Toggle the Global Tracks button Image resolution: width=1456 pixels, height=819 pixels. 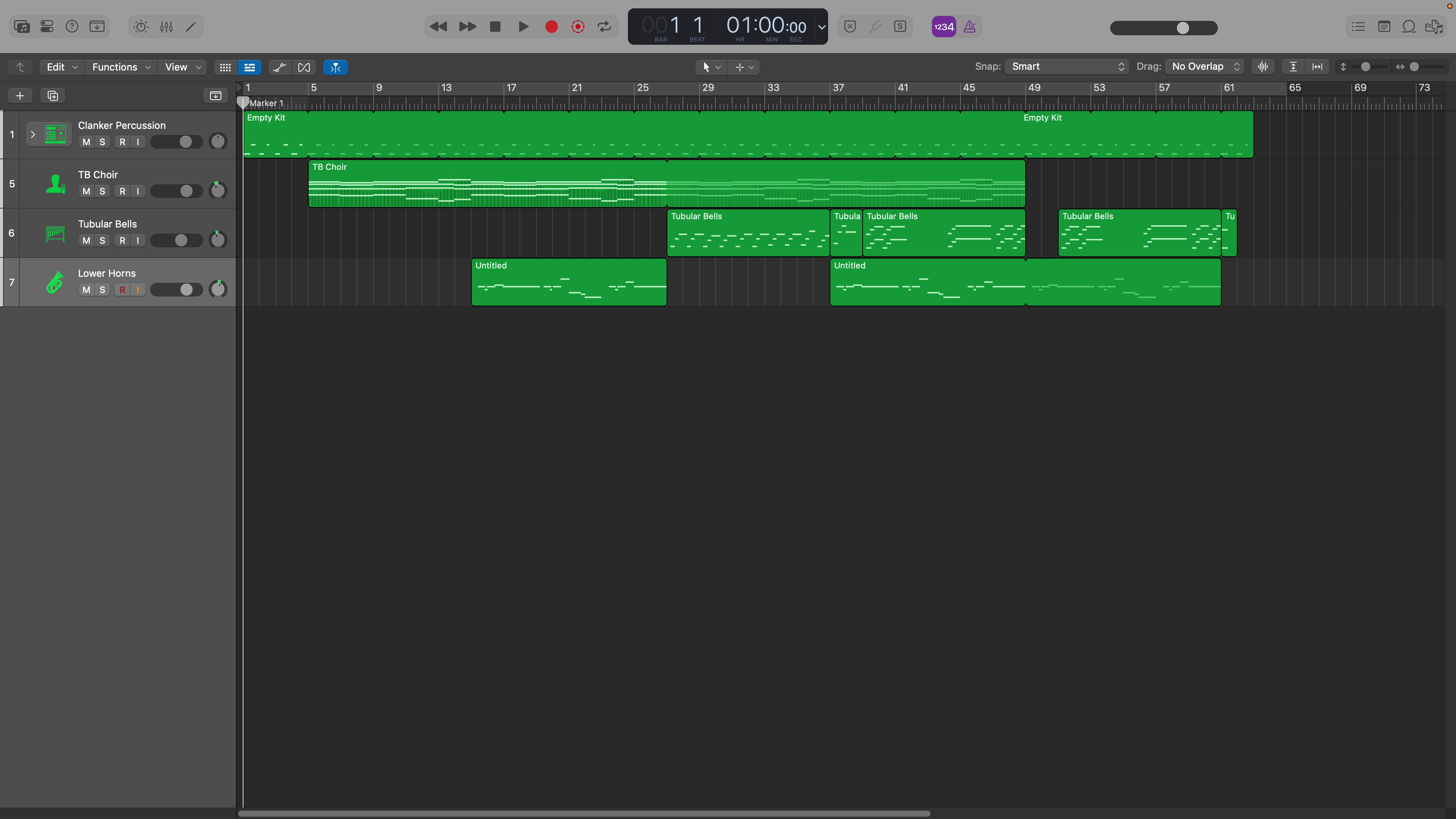[215, 96]
